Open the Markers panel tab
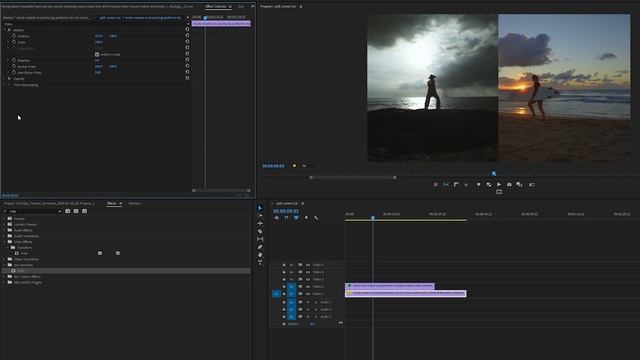This screenshot has height=360, width=640. tap(134, 203)
